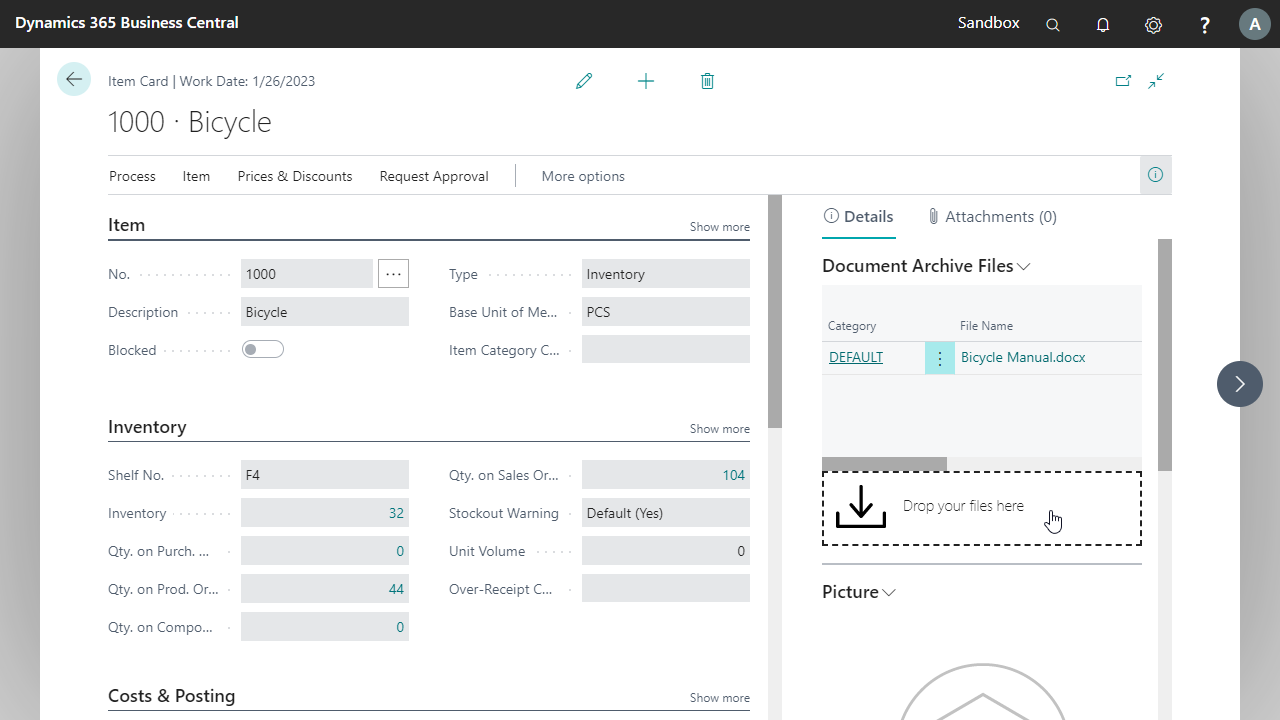Open the No. field ellipsis lookup

(393, 274)
